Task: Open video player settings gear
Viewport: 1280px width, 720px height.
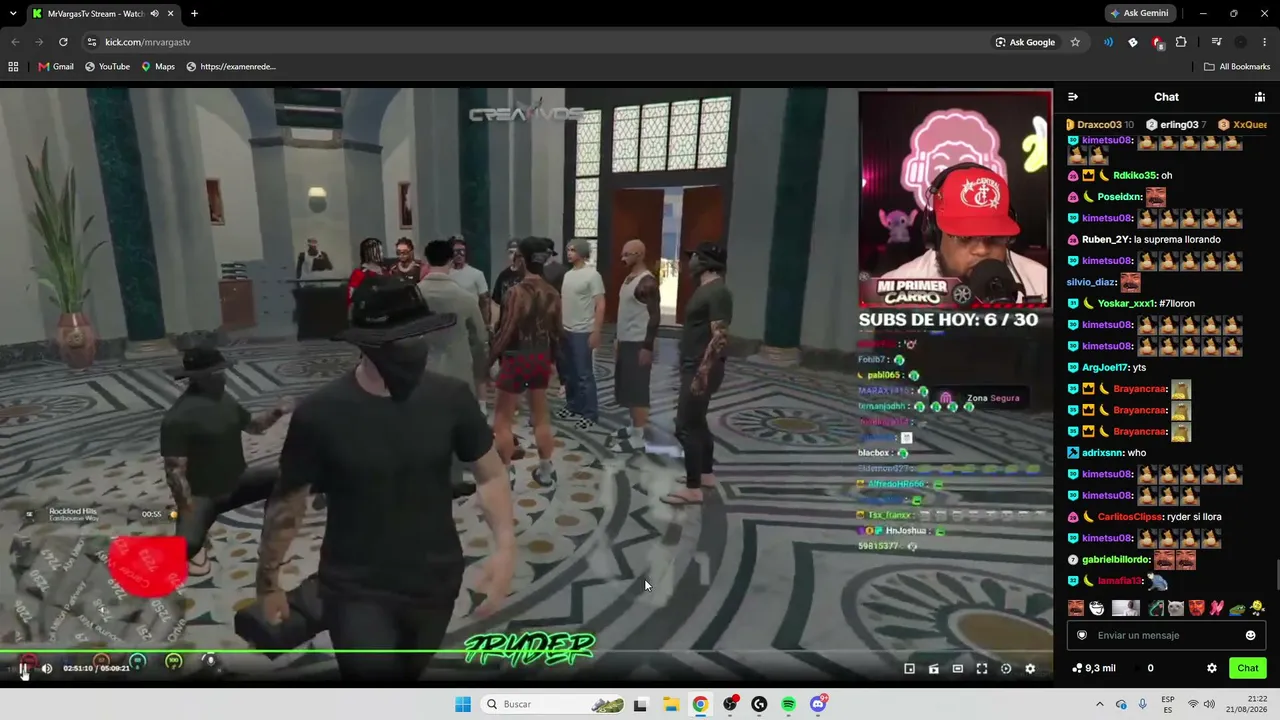Action: [1030, 669]
